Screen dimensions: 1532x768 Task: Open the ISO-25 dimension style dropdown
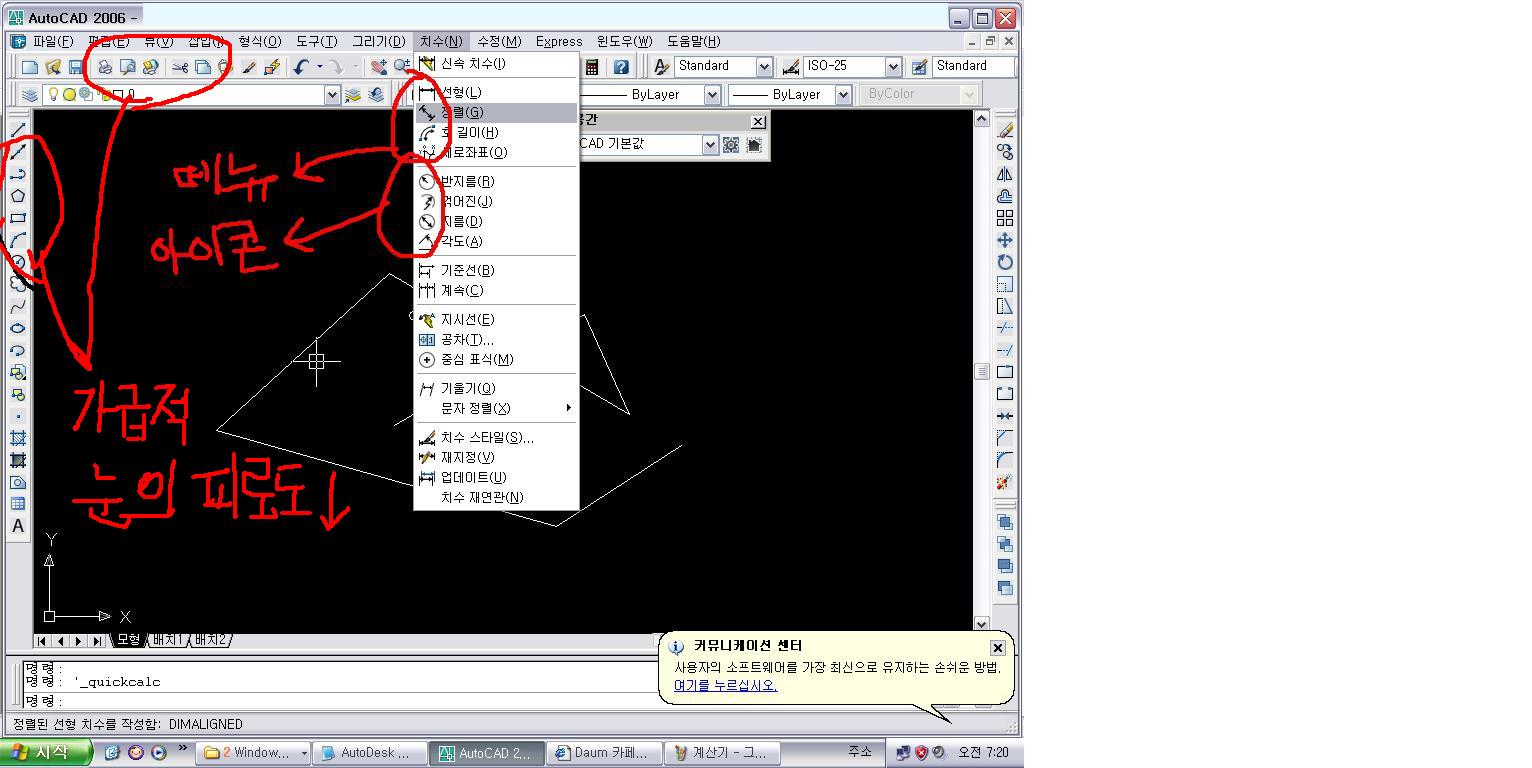pyautogui.click(x=893, y=67)
